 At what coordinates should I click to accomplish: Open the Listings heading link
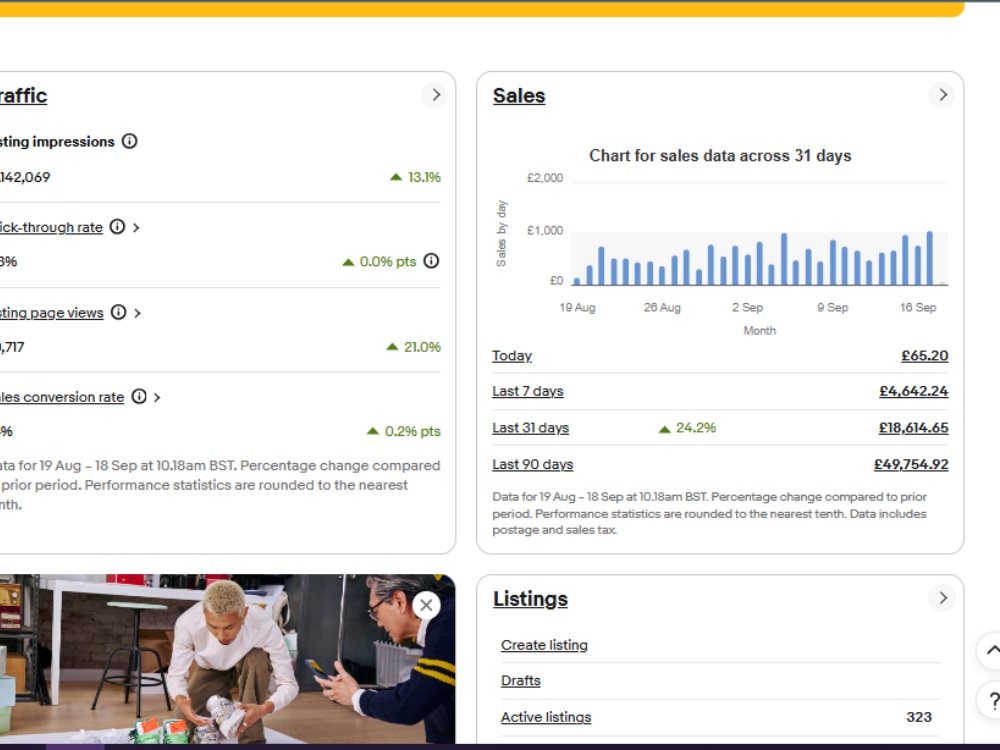click(x=531, y=599)
